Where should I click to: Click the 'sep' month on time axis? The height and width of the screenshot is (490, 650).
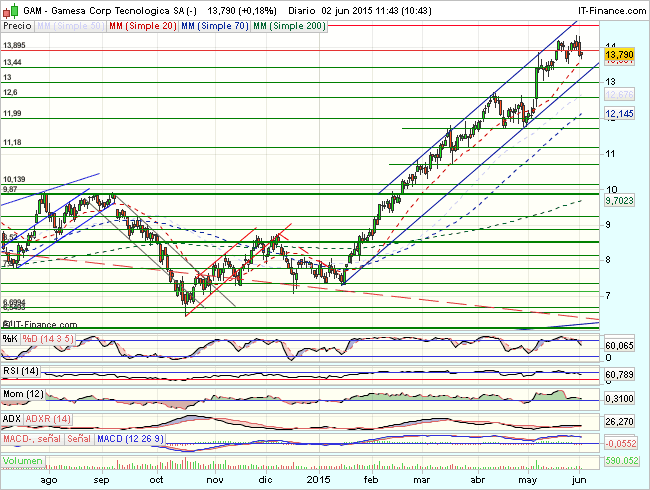click(102, 480)
